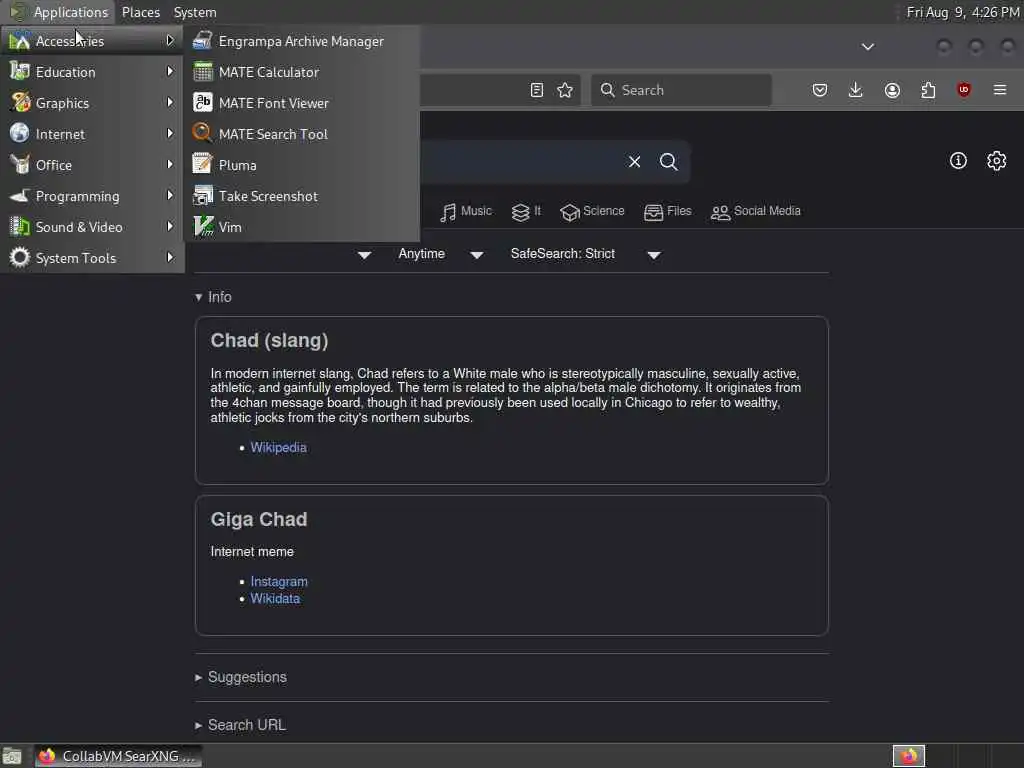Viewport: 1024px width, 768px height.
Task: Save page to Pocket icon
Action: 820,90
